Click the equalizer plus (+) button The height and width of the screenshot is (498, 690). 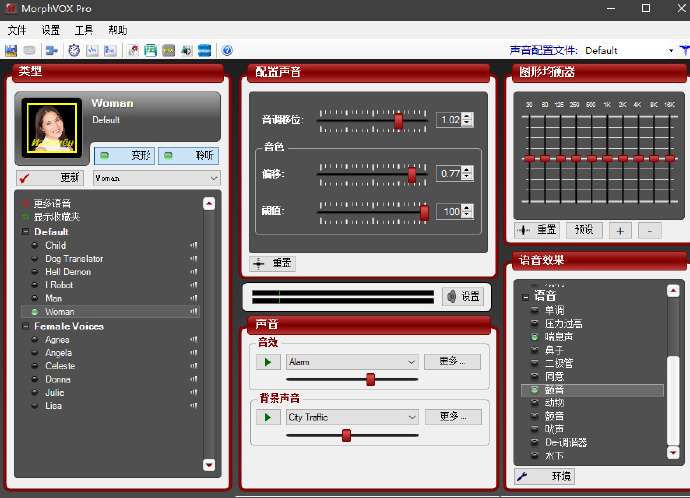tap(620, 231)
